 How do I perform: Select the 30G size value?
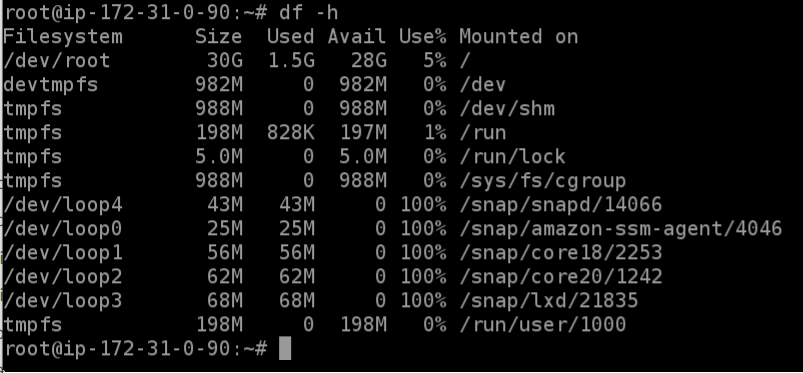225,60
